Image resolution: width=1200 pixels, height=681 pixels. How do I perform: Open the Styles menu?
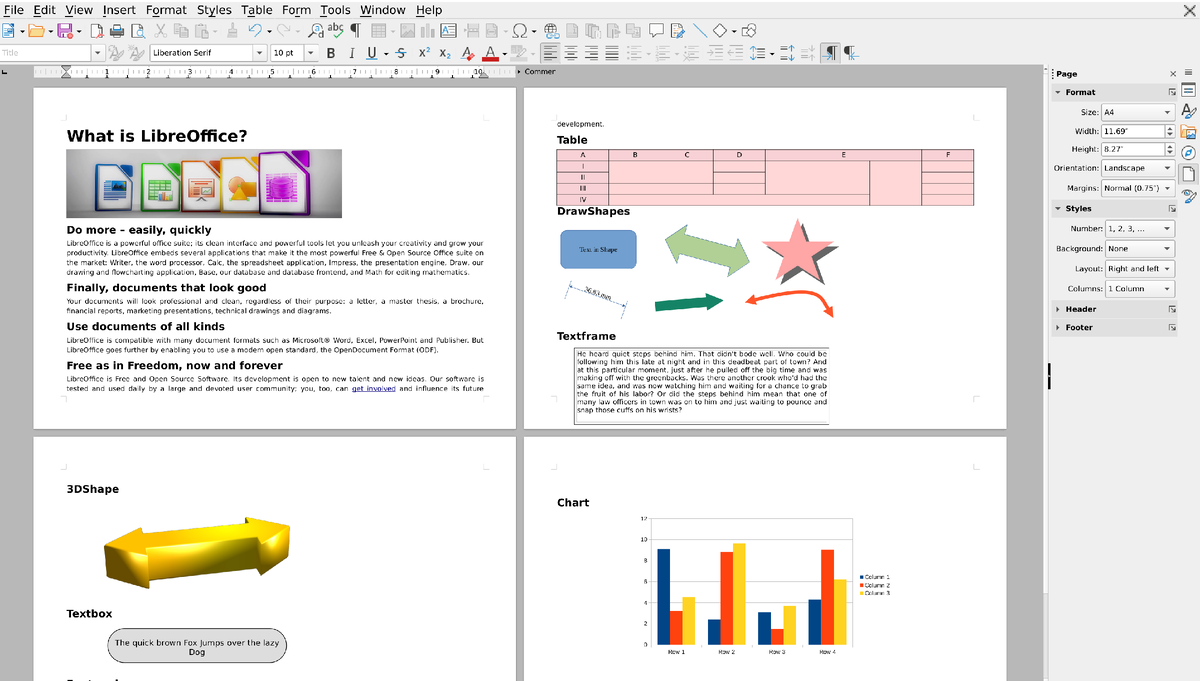tap(214, 9)
